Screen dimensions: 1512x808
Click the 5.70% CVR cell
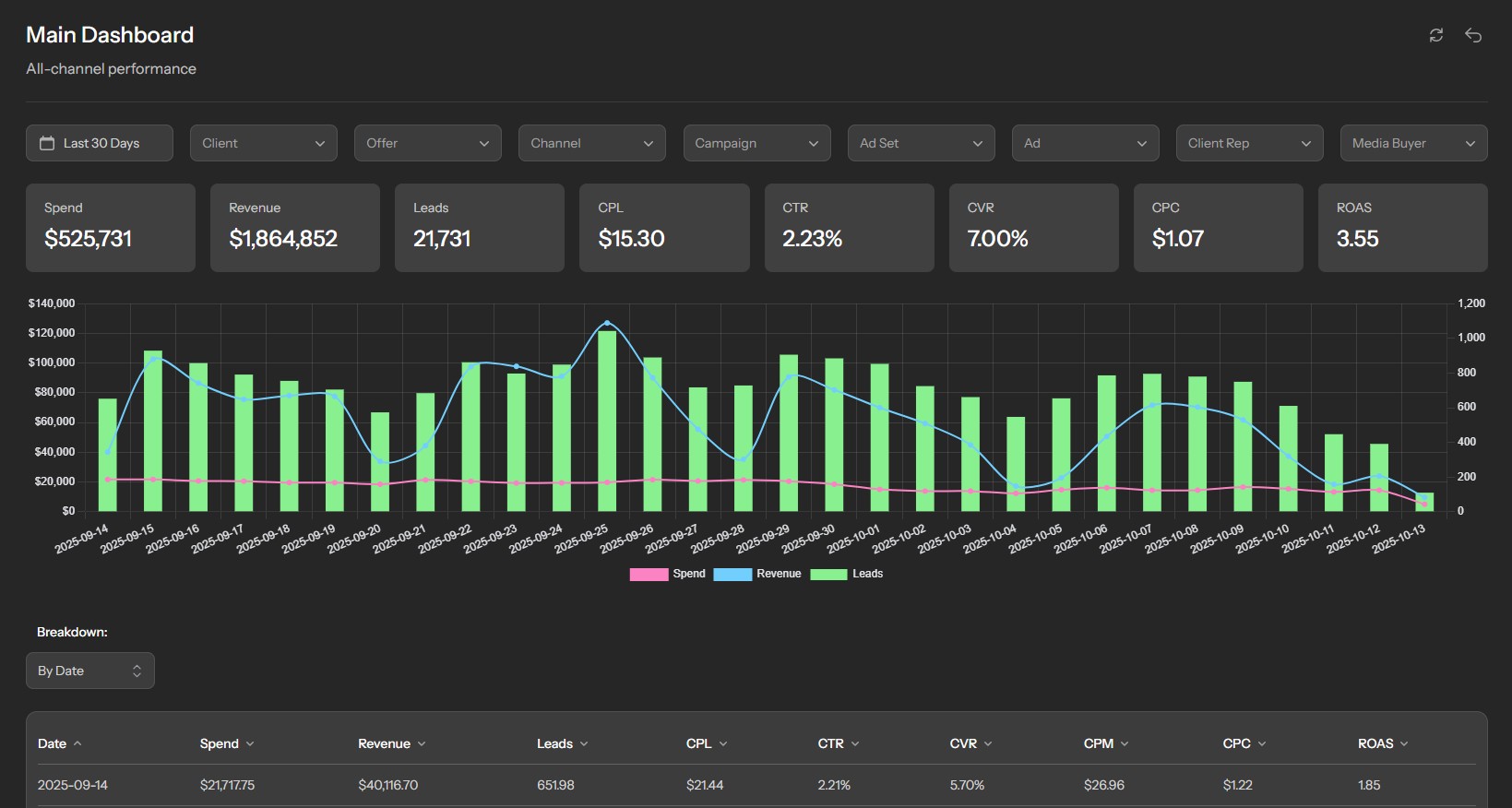tap(967, 785)
